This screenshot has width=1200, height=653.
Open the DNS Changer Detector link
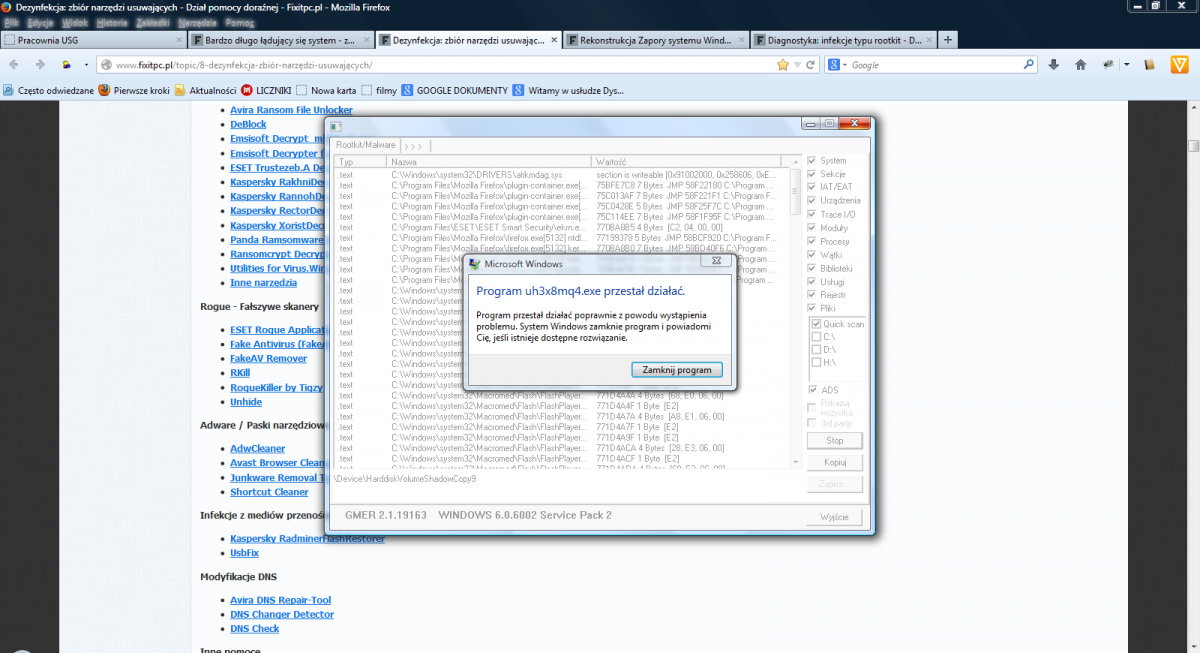point(282,615)
